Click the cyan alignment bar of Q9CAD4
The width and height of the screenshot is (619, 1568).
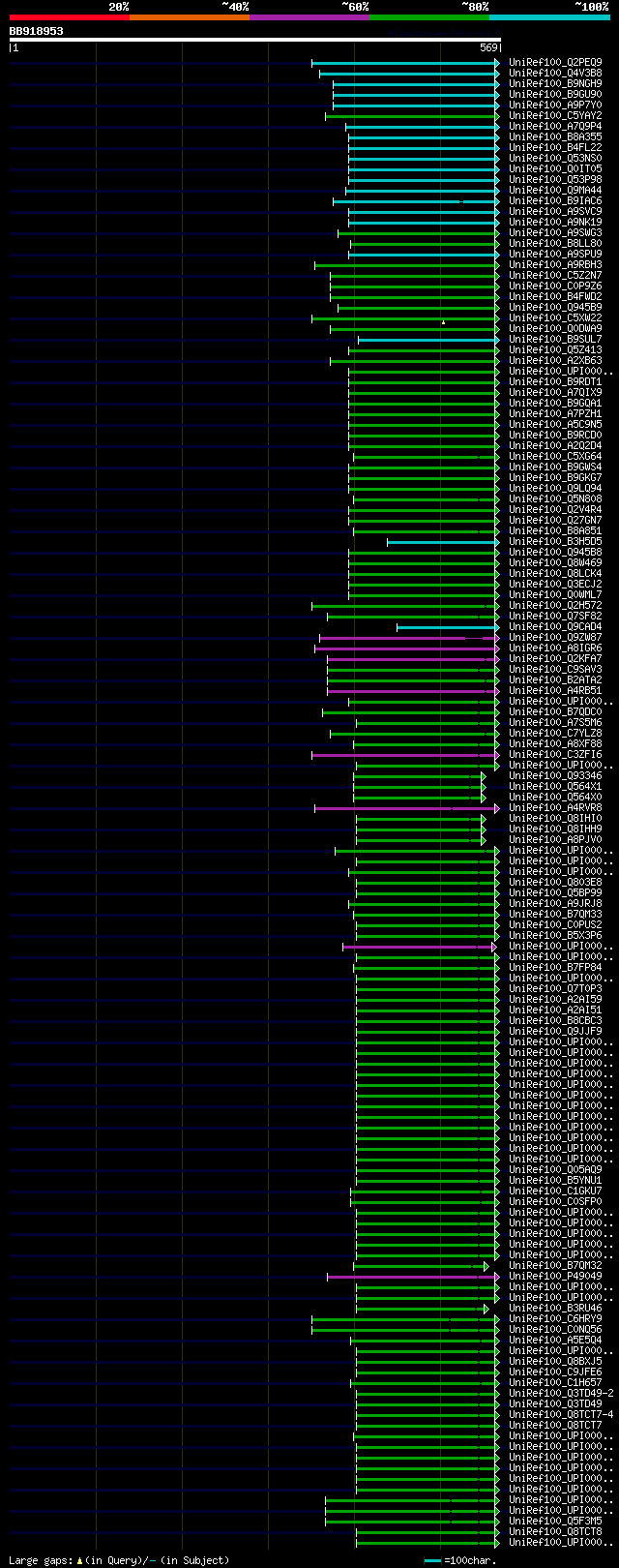449,627
